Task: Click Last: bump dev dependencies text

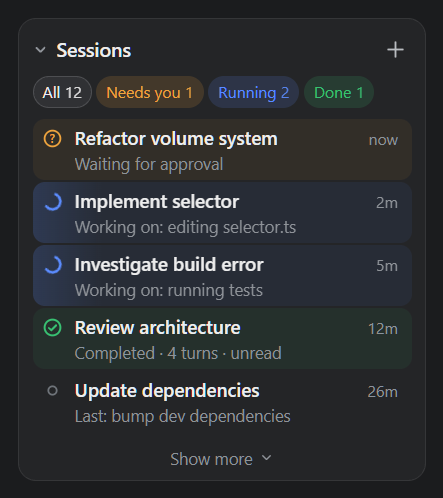Action: pos(183,417)
